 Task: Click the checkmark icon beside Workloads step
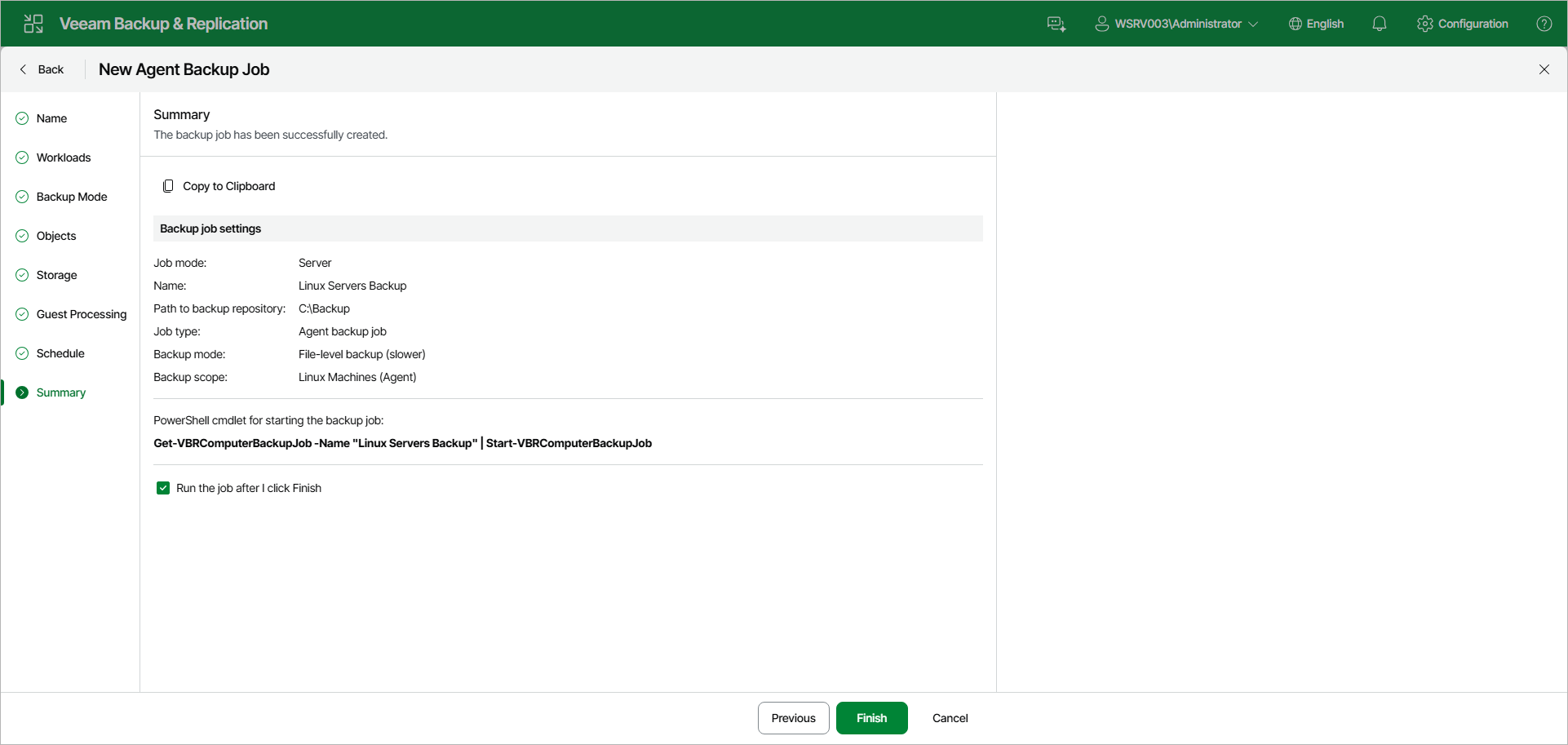click(22, 157)
